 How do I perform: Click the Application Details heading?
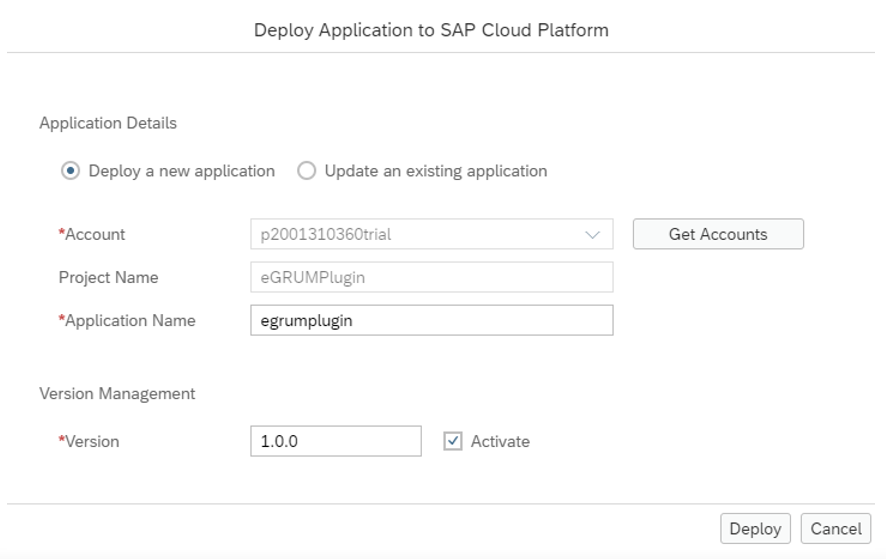(x=108, y=123)
